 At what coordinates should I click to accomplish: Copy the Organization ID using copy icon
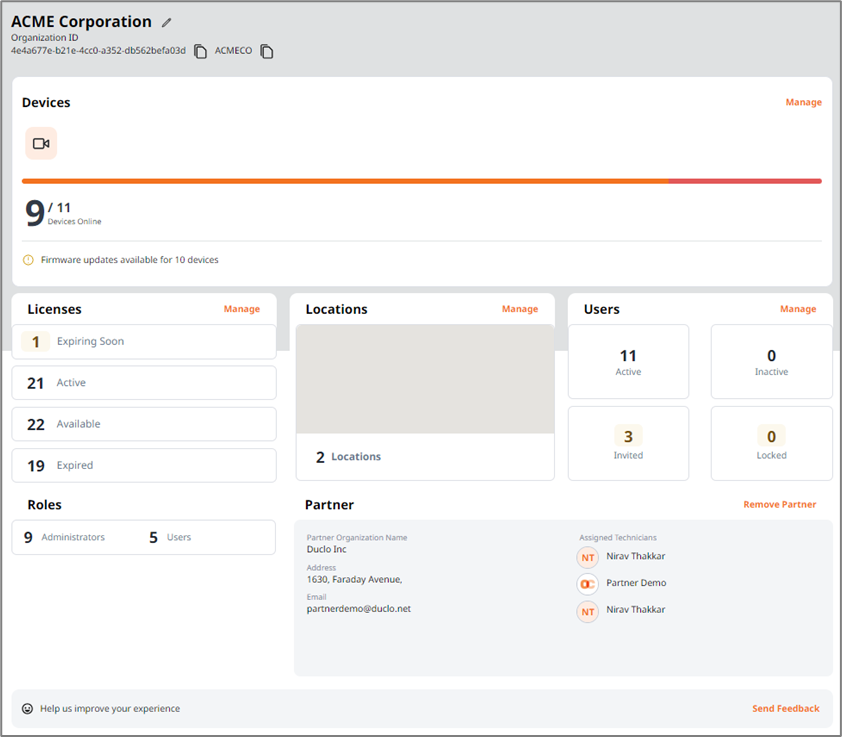[200, 51]
